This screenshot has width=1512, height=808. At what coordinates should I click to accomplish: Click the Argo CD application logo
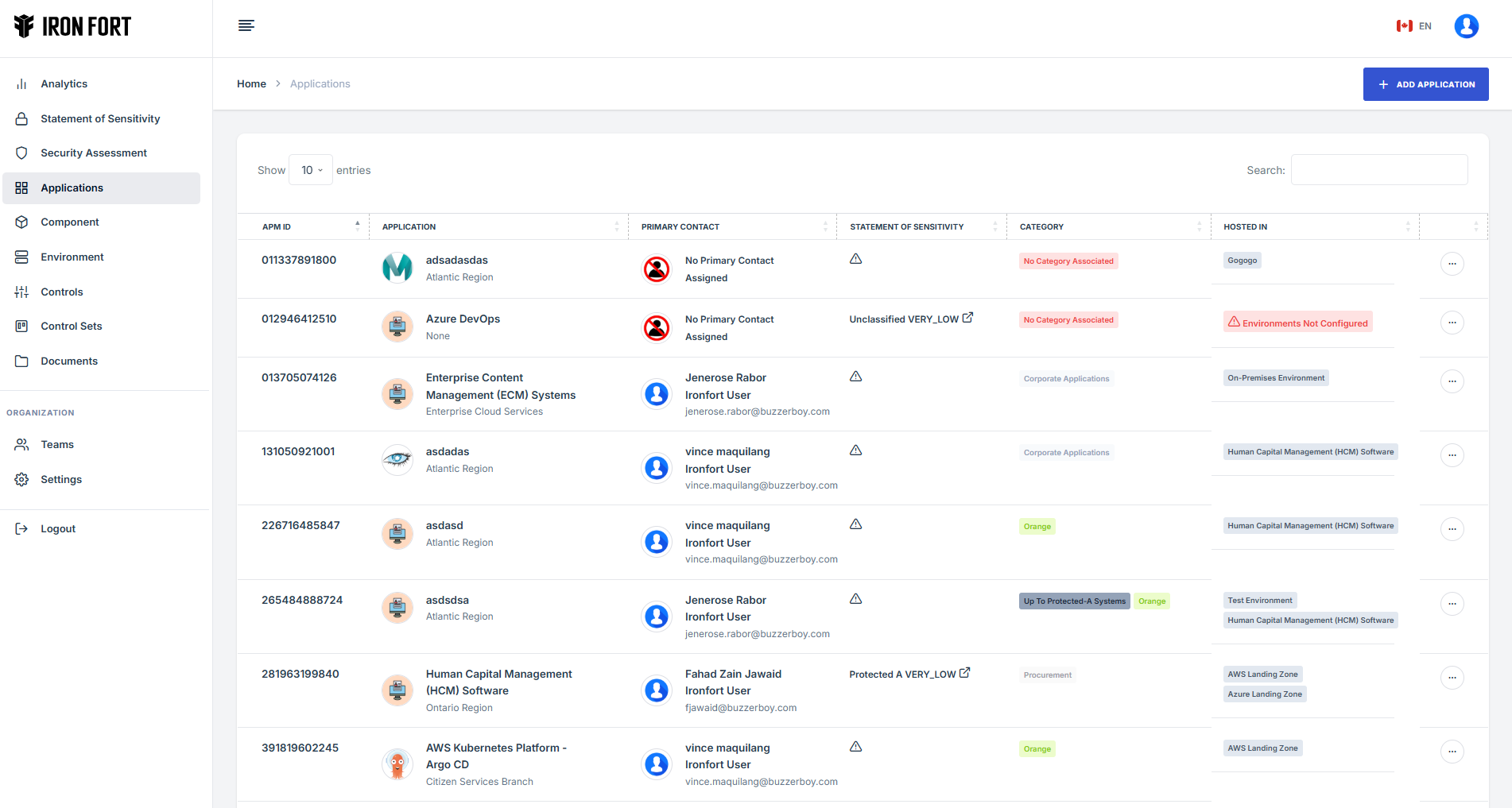click(x=397, y=764)
